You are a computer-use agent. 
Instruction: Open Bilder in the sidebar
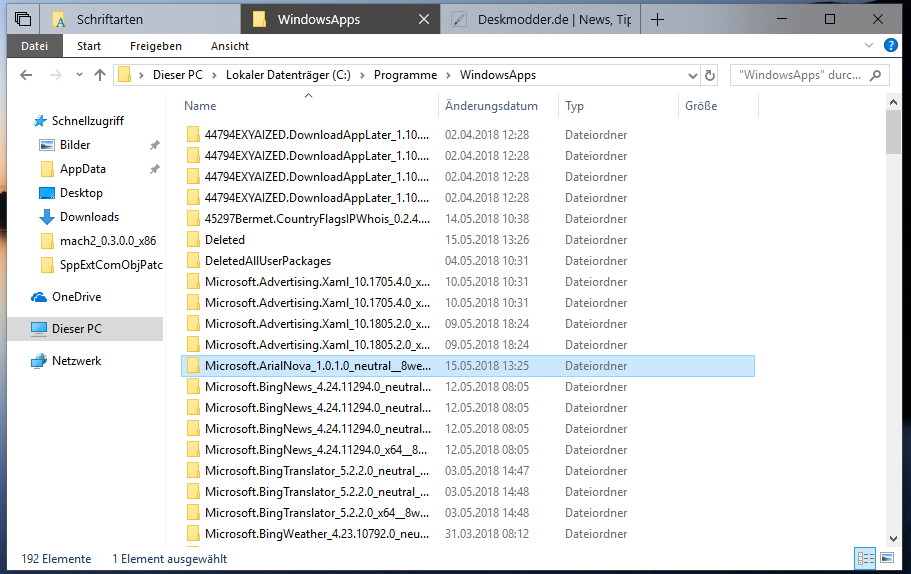[75, 145]
